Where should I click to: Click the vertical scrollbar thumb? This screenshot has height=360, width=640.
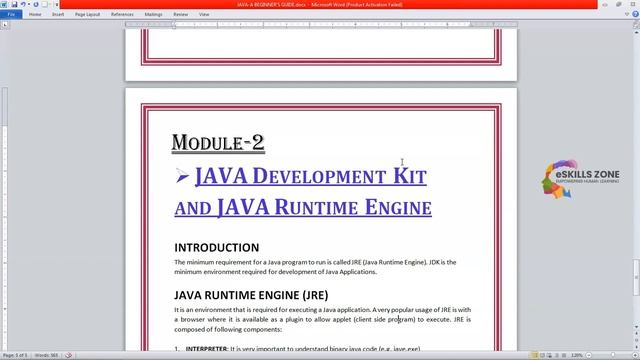tap(636, 277)
